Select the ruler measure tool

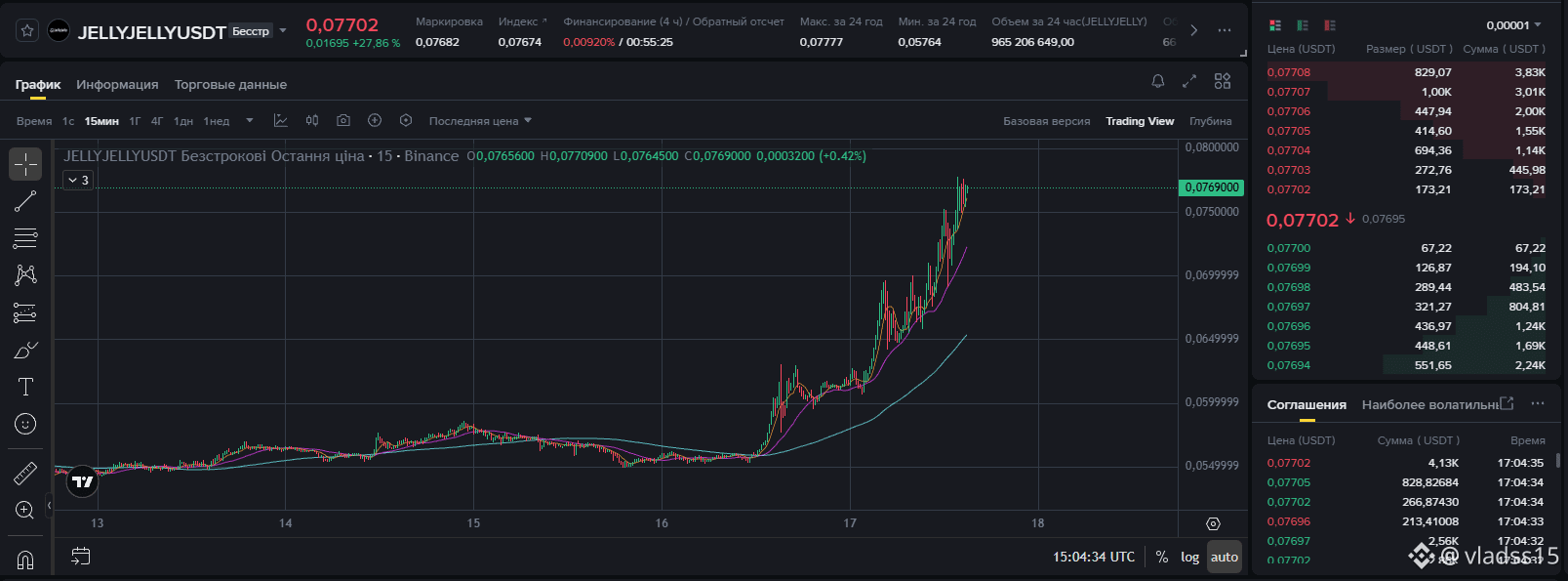pos(25,473)
